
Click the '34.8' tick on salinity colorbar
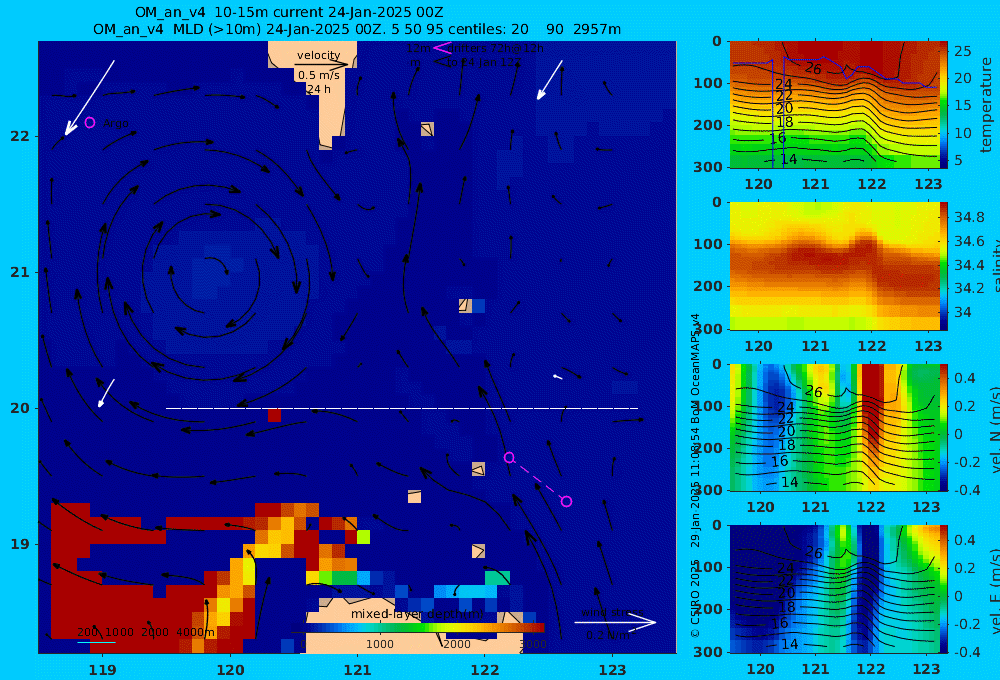(969, 217)
